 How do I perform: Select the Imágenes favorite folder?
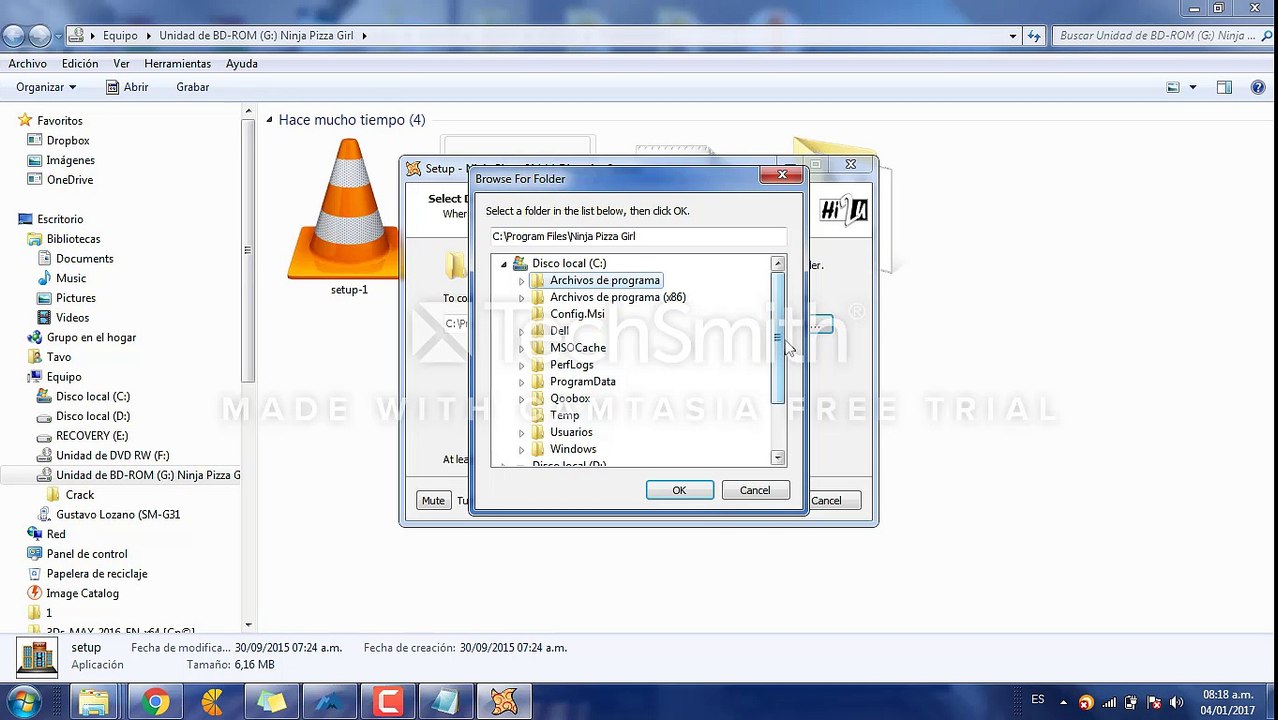(70, 160)
